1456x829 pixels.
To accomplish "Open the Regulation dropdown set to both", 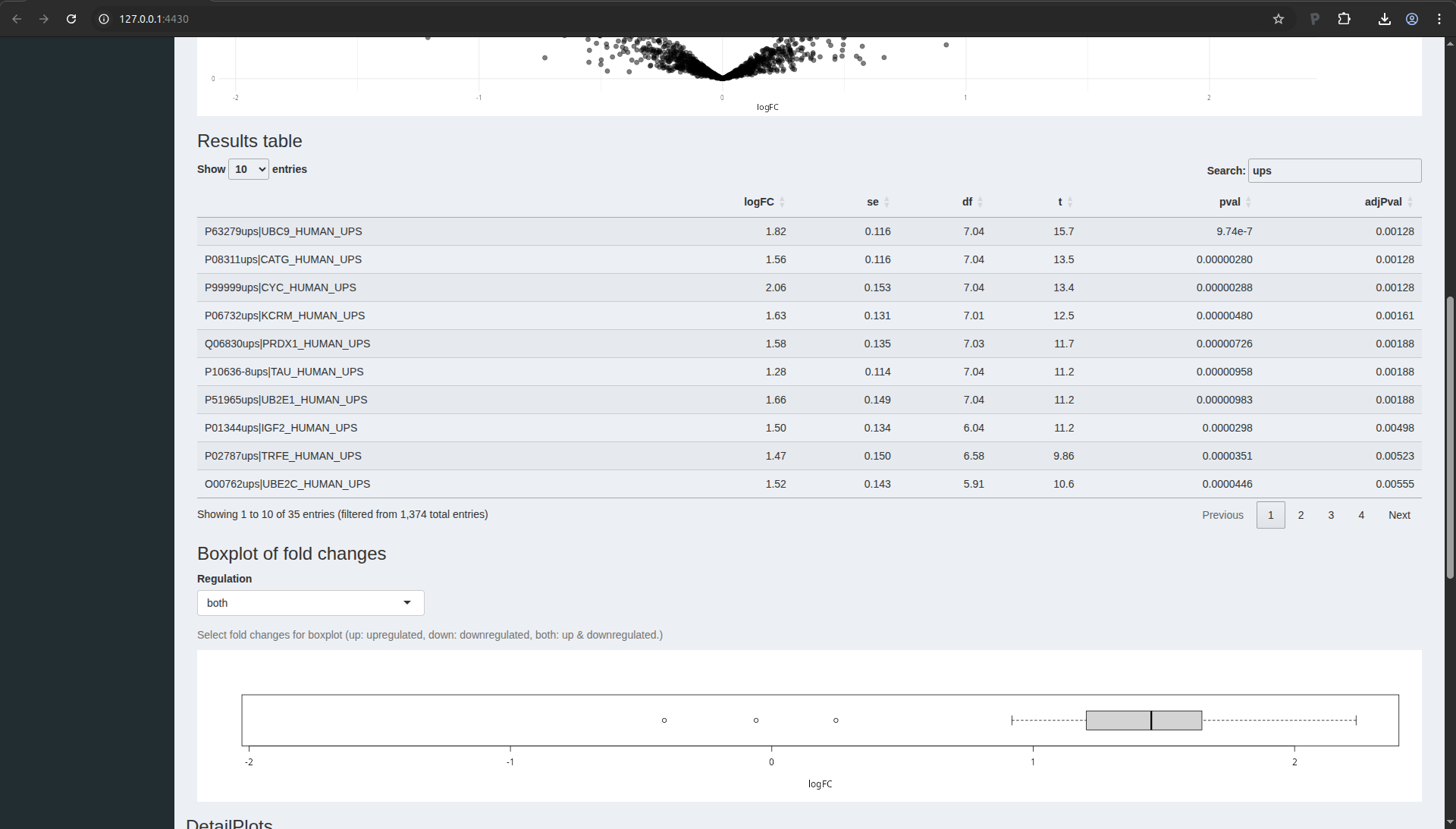I will [310, 603].
